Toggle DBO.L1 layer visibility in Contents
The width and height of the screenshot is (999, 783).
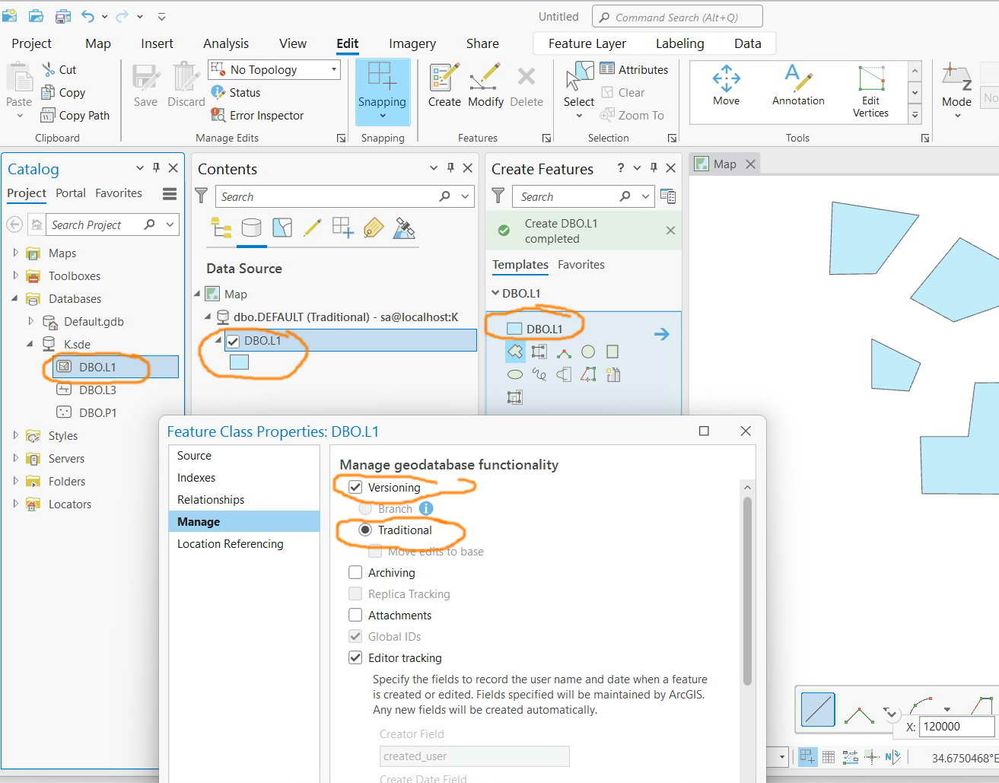tap(233, 341)
